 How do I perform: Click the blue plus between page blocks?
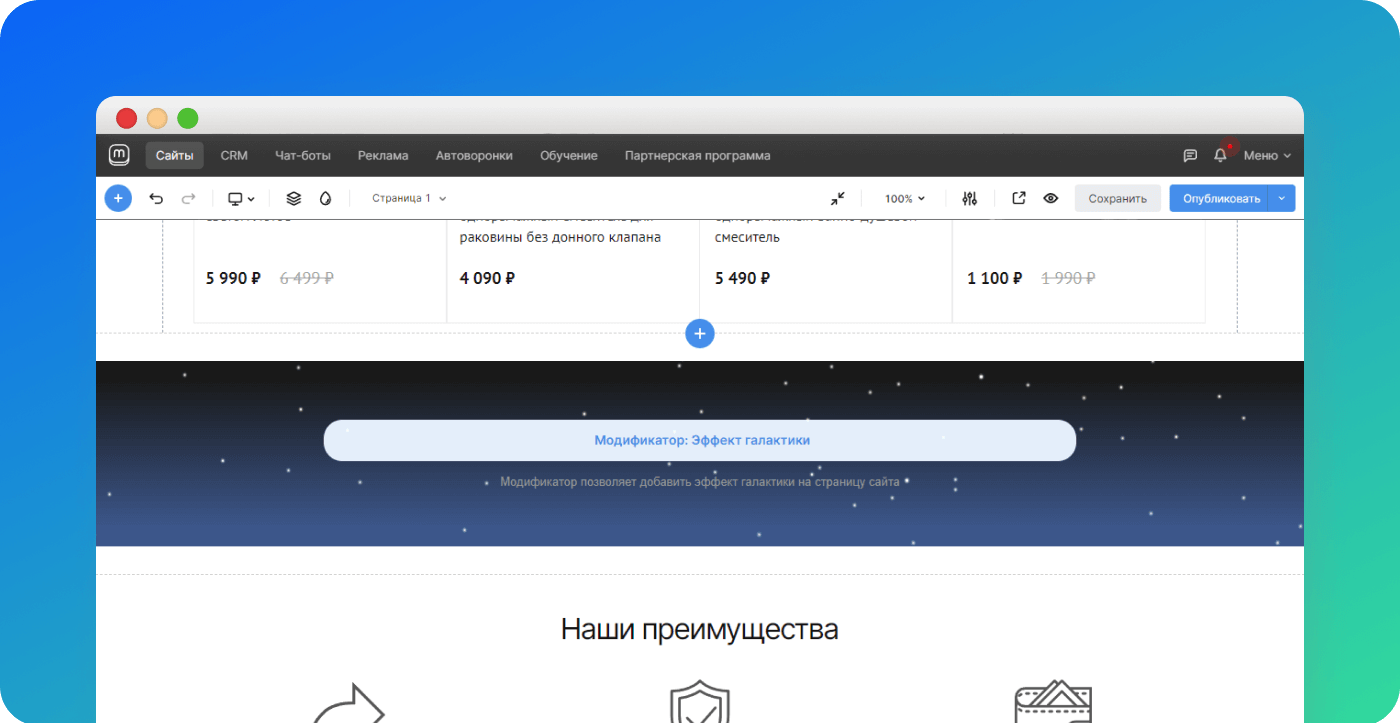click(700, 334)
